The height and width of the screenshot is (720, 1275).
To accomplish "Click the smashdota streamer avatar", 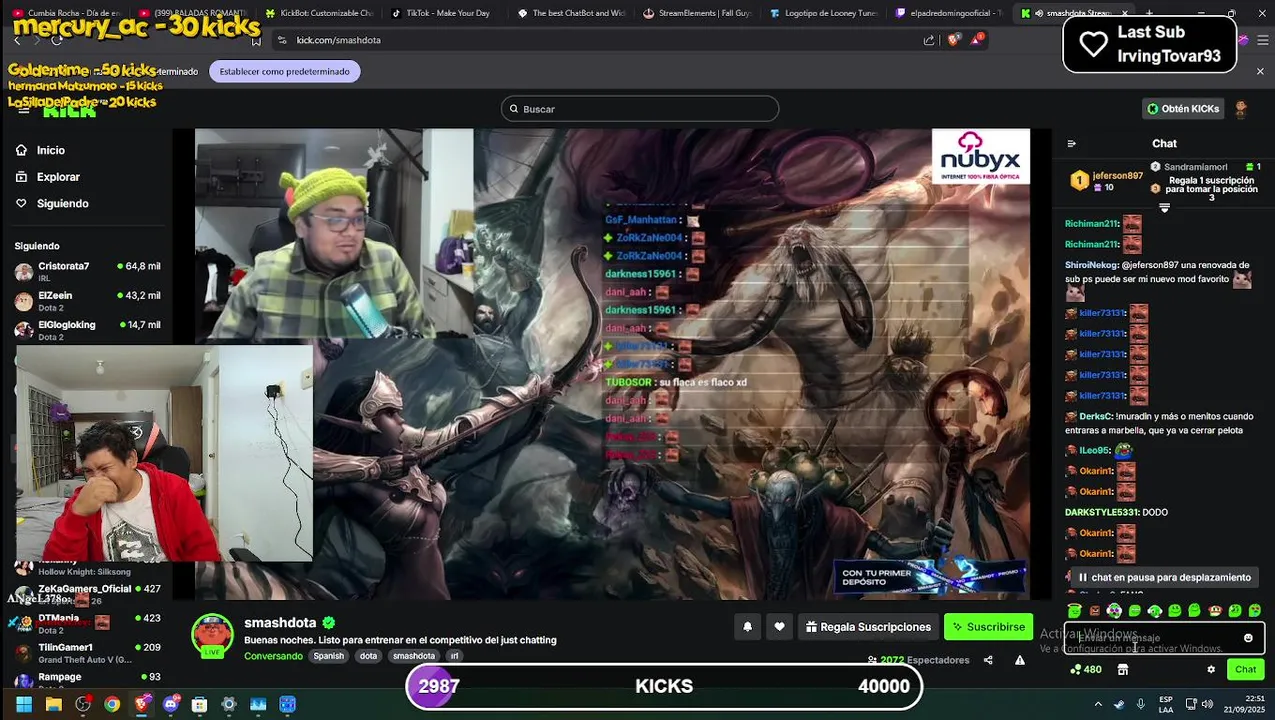I will click(212, 634).
